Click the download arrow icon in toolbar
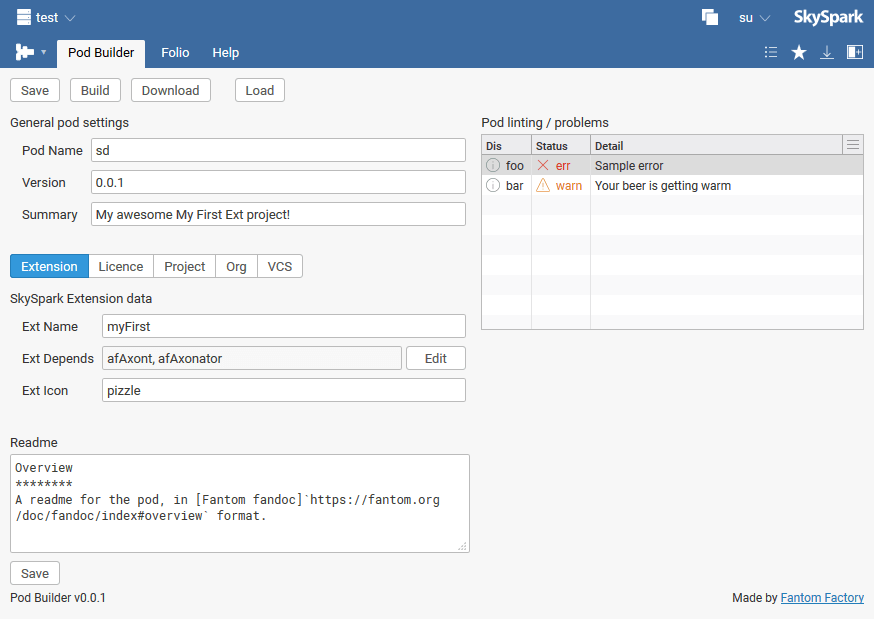This screenshot has width=874, height=619. coord(827,52)
